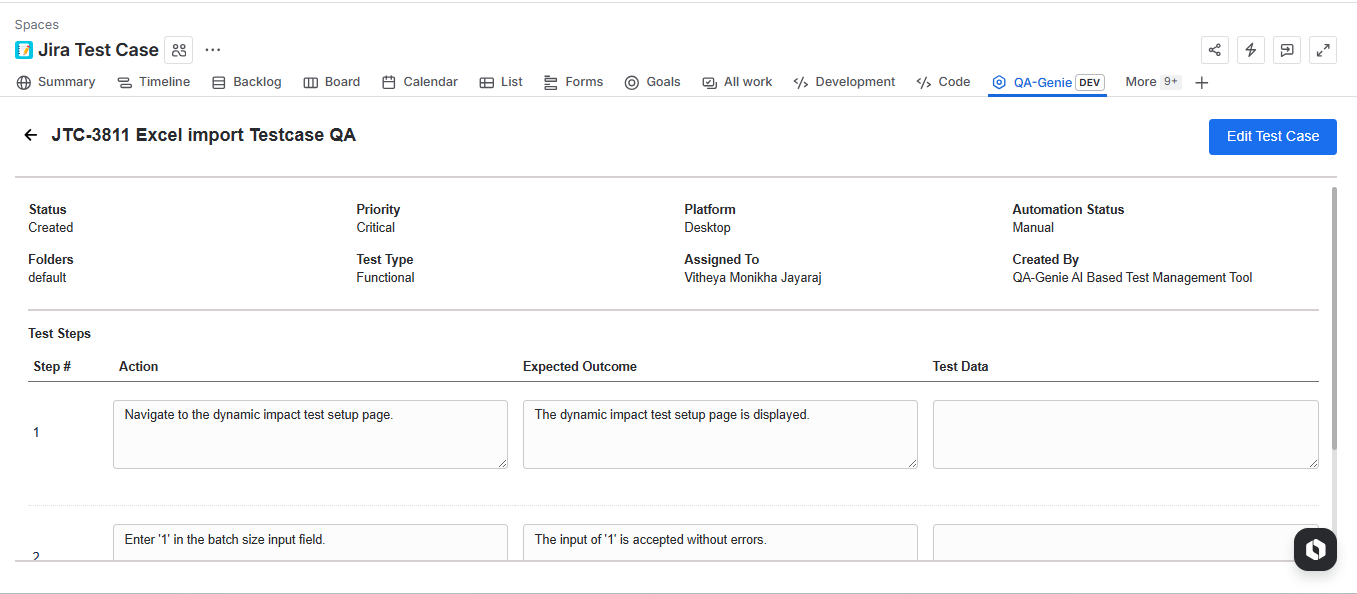The width and height of the screenshot is (1357, 594).
Task: Click the Spaces breadcrumb link
Action: click(37, 24)
